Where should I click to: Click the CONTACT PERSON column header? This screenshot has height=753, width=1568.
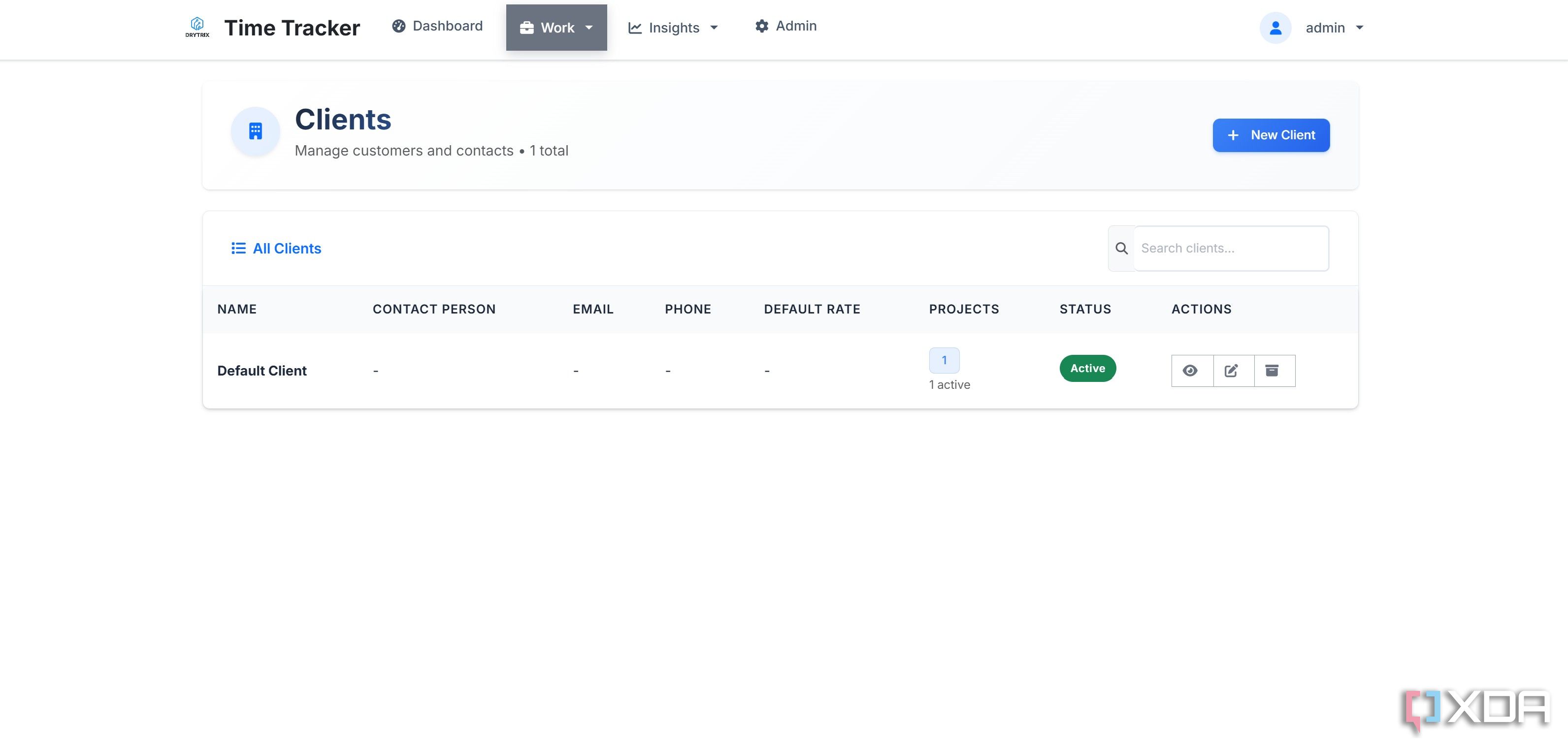click(434, 309)
